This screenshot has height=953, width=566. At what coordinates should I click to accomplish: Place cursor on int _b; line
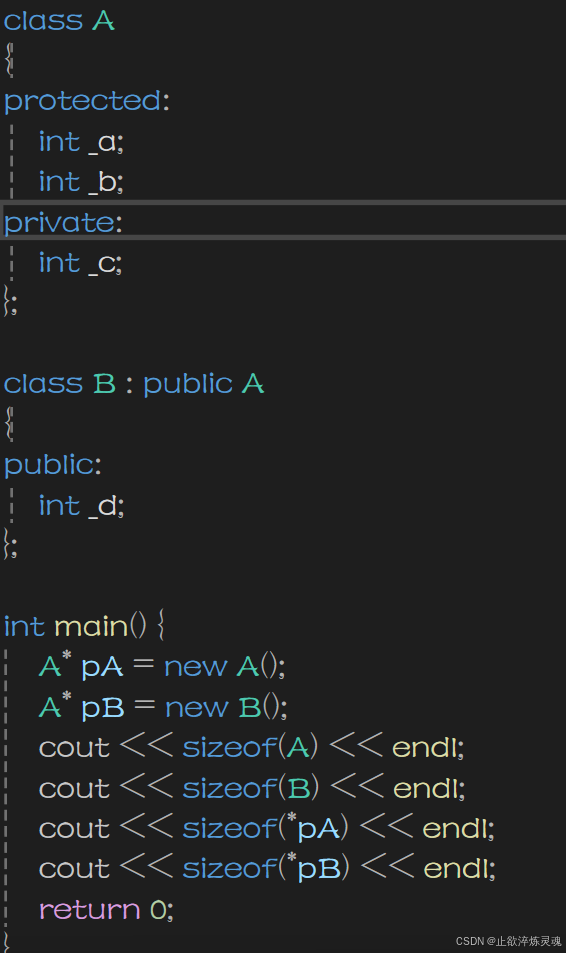pos(81,182)
